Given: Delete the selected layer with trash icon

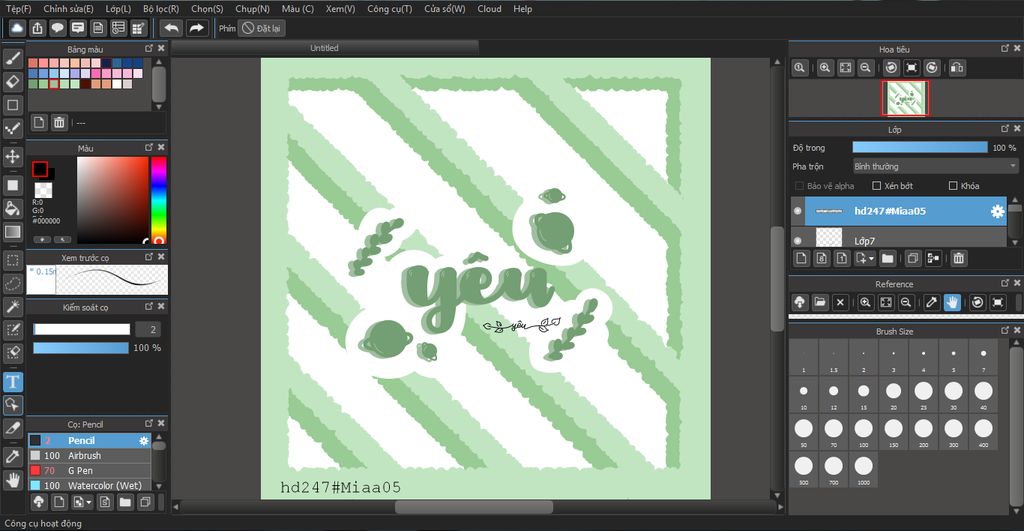Looking at the screenshot, I should pyautogui.click(x=958, y=259).
